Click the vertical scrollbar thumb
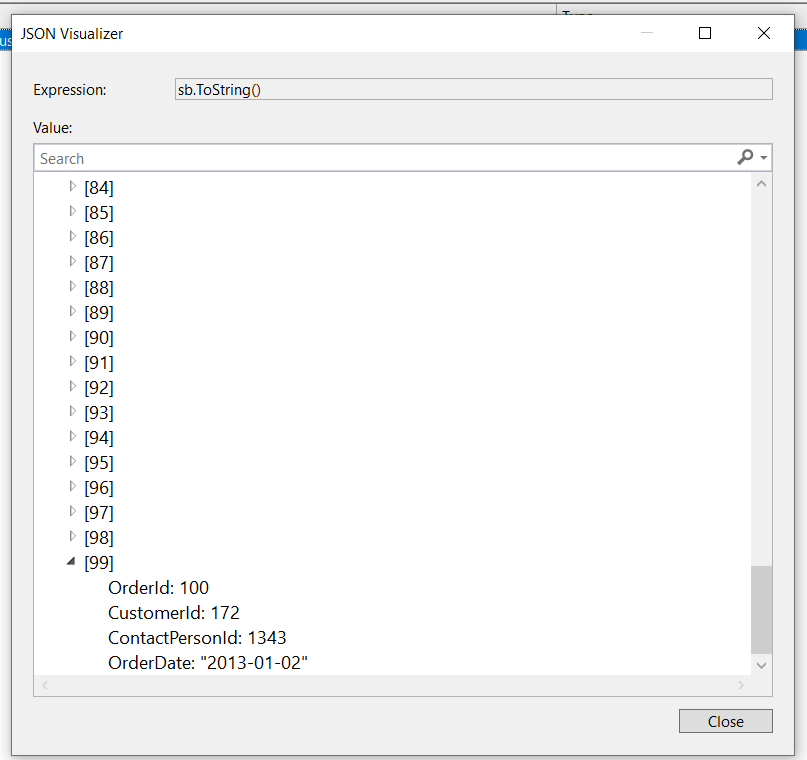The height and width of the screenshot is (760, 807). pyautogui.click(x=762, y=610)
